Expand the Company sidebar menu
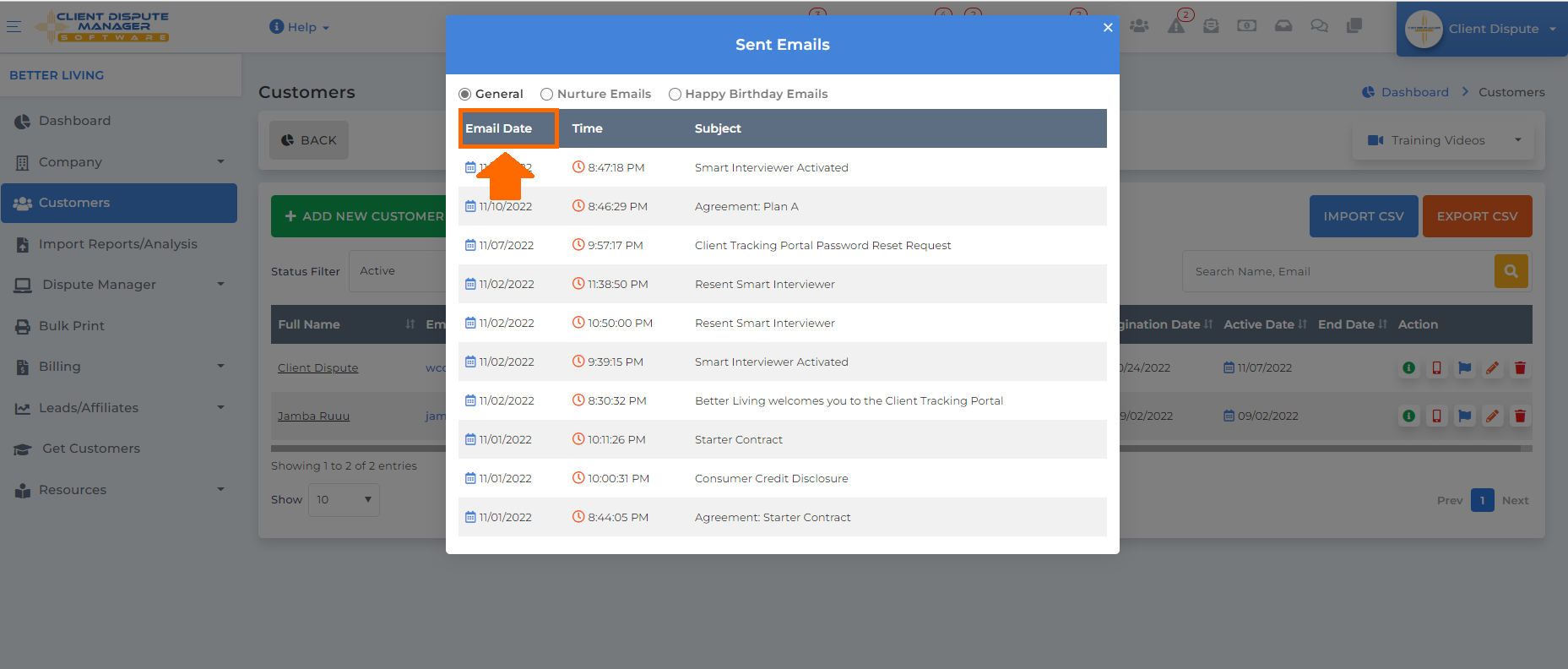This screenshot has width=1568, height=669. click(x=119, y=162)
